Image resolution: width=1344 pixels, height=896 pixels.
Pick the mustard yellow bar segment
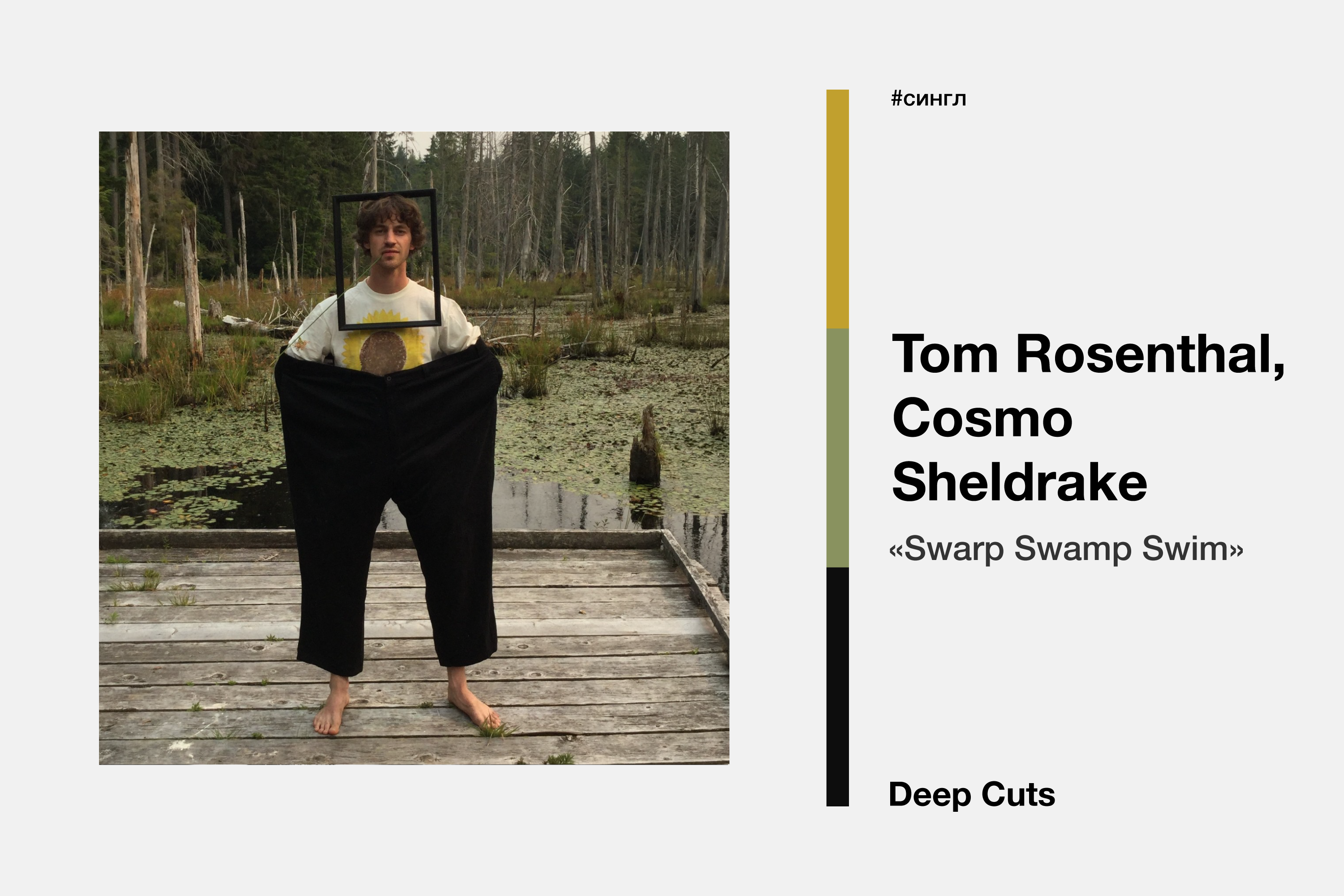[837, 209]
